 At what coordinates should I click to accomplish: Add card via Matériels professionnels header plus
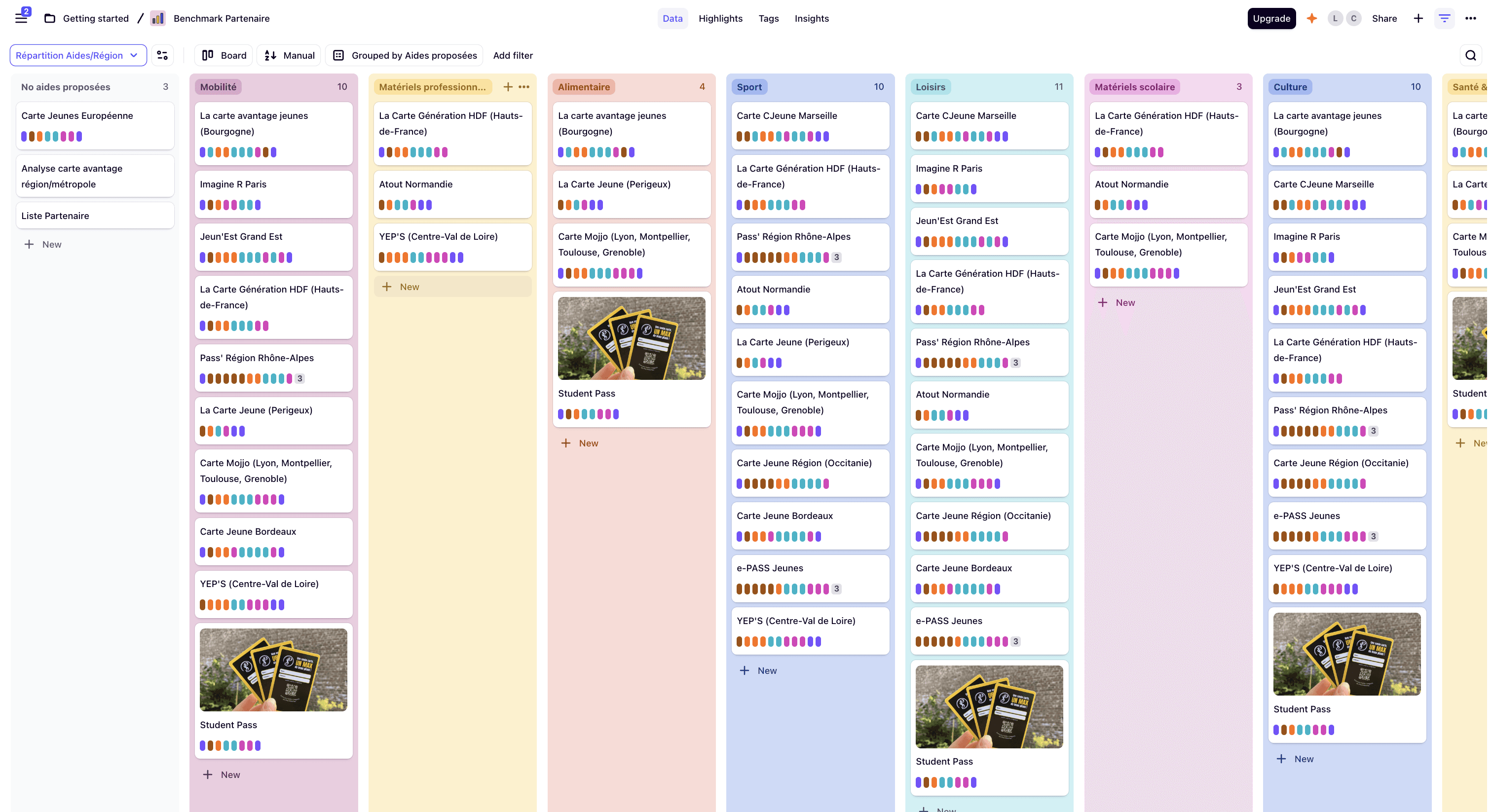508,87
